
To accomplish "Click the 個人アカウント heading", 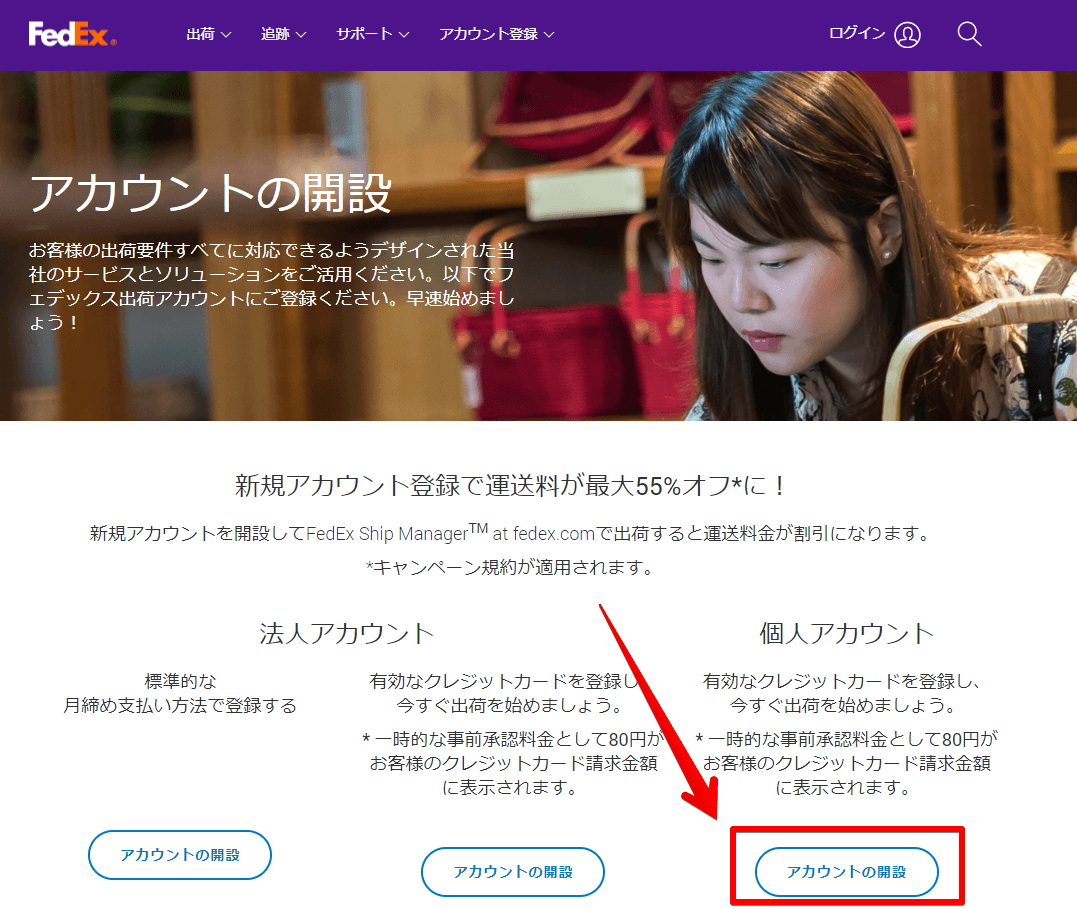I will click(846, 633).
